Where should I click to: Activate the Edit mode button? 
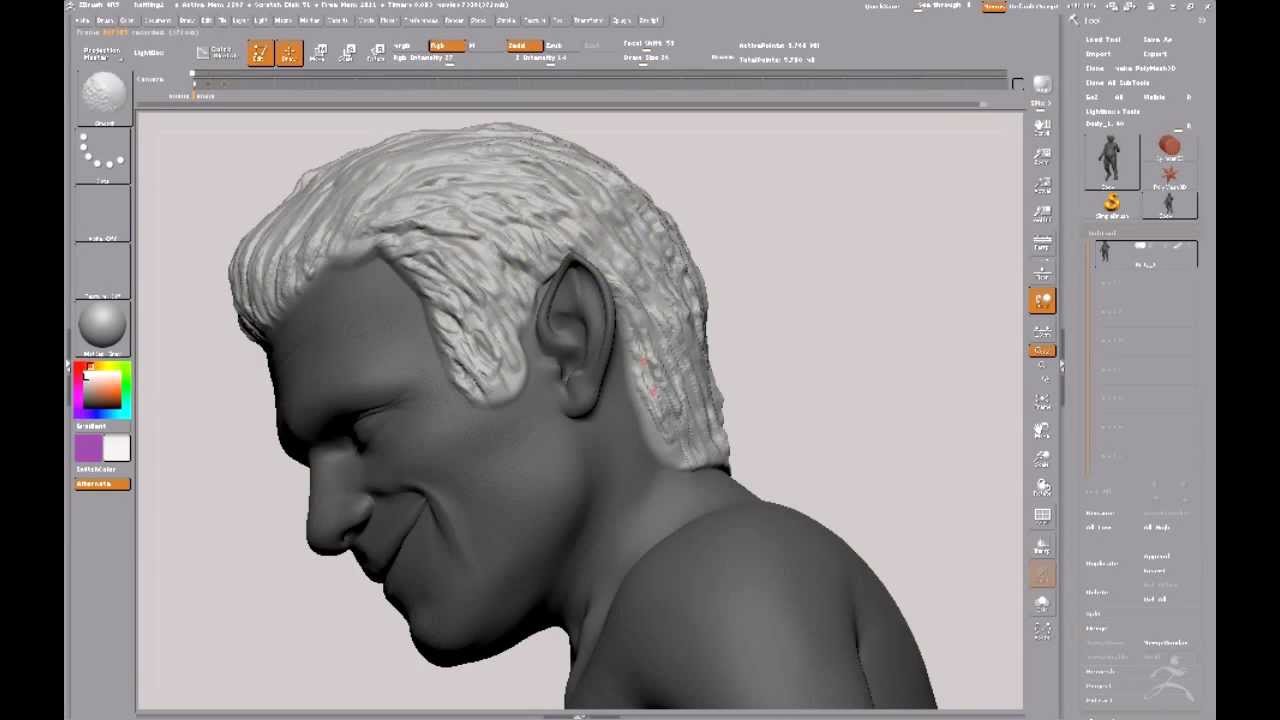(x=260, y=53)
